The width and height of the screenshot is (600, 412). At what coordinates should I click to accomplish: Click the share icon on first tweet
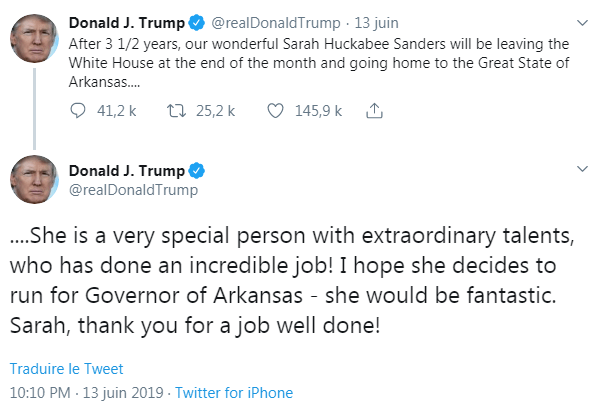point(376,113)
